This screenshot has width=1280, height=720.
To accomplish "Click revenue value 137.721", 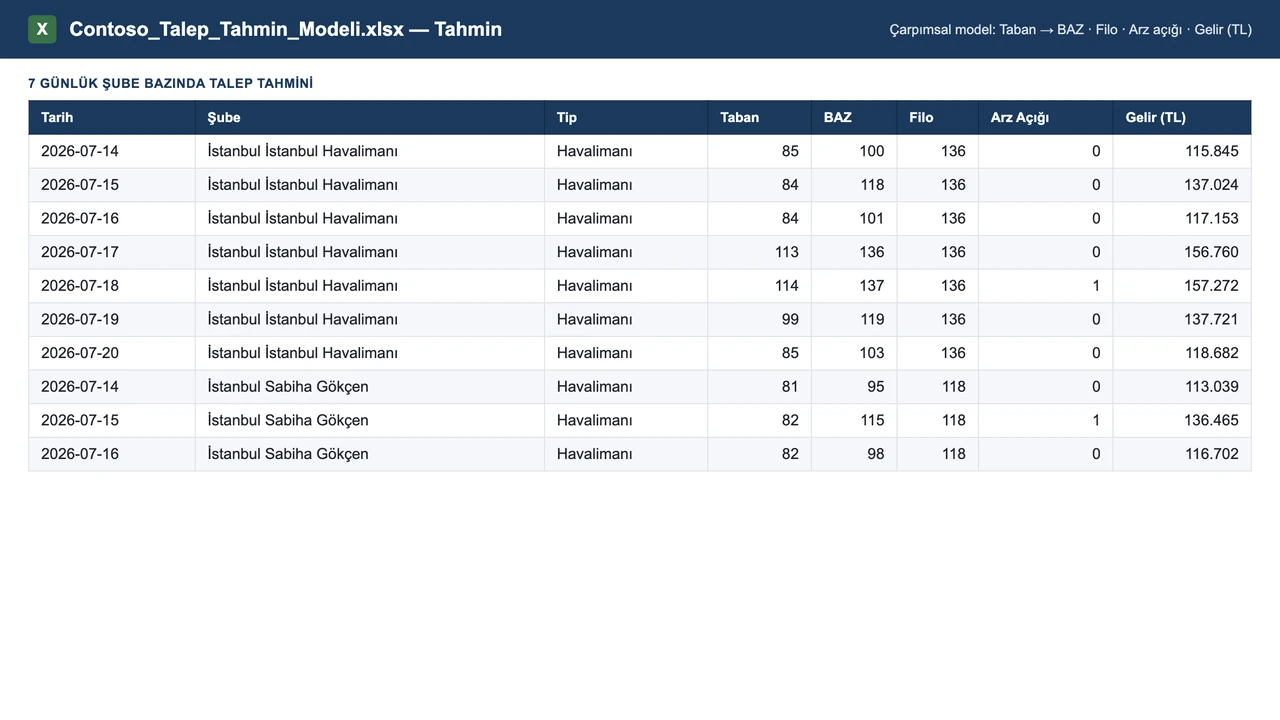I will coord(1212,319).
